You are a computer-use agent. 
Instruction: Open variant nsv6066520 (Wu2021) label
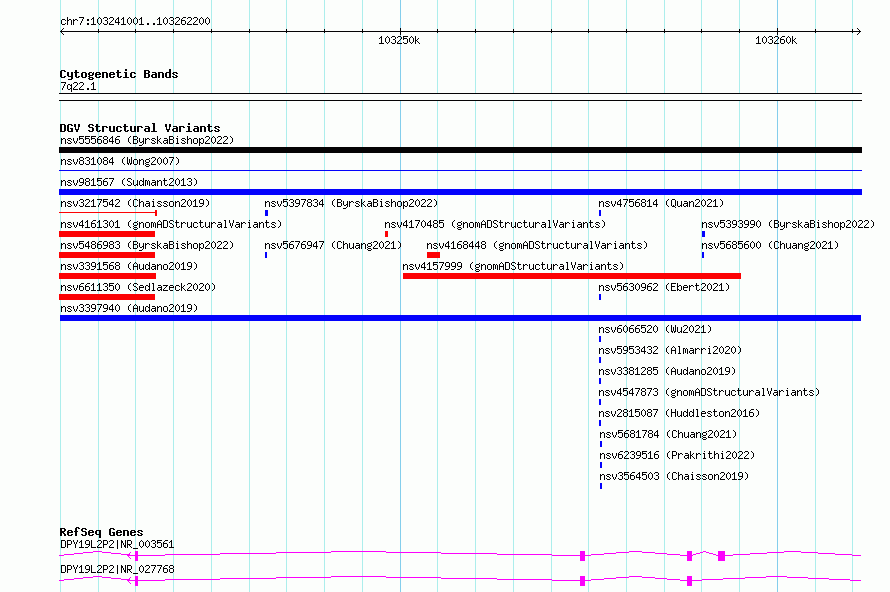(655, 329)
